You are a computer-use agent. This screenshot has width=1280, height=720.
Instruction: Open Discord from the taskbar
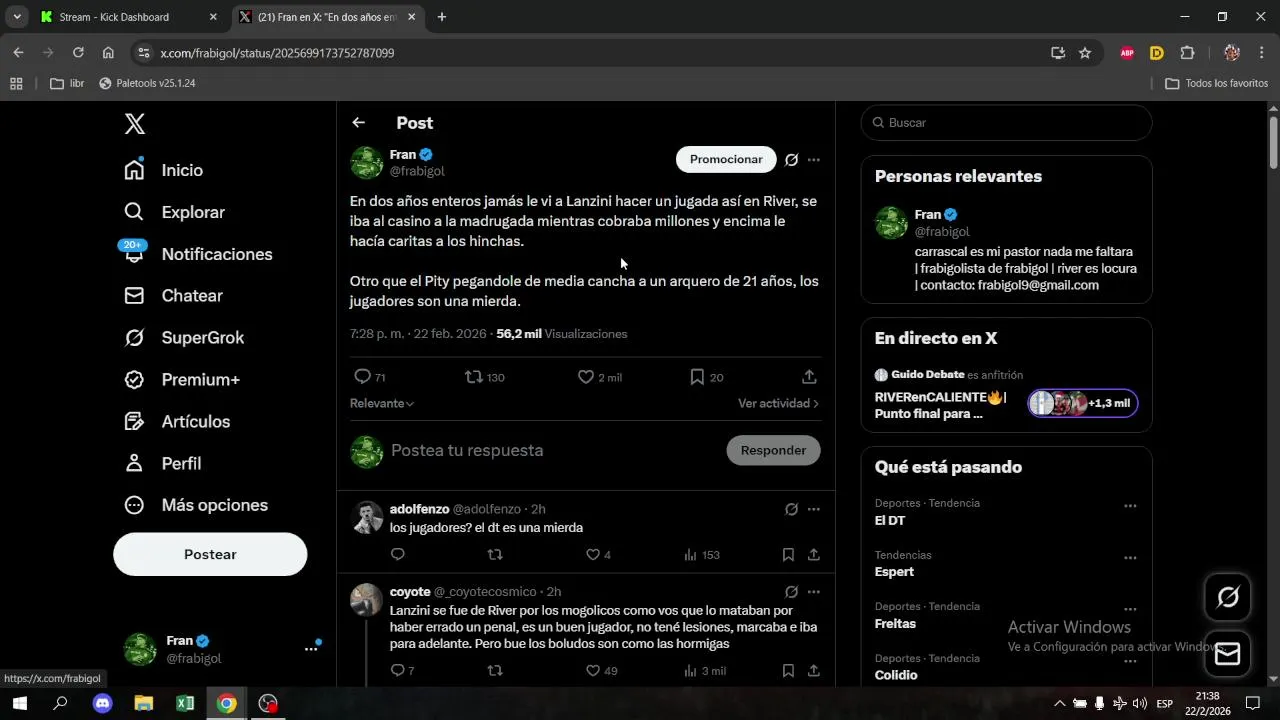102,703
